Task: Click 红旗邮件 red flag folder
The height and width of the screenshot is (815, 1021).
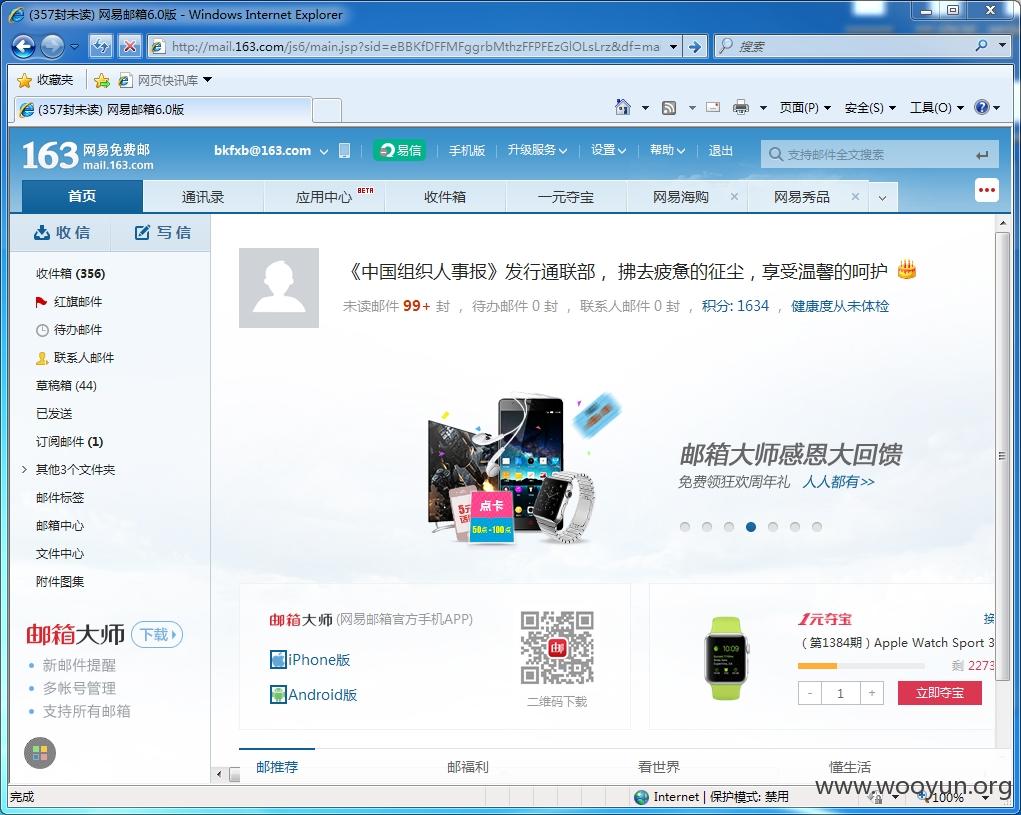Action: [x=68, y=301]
